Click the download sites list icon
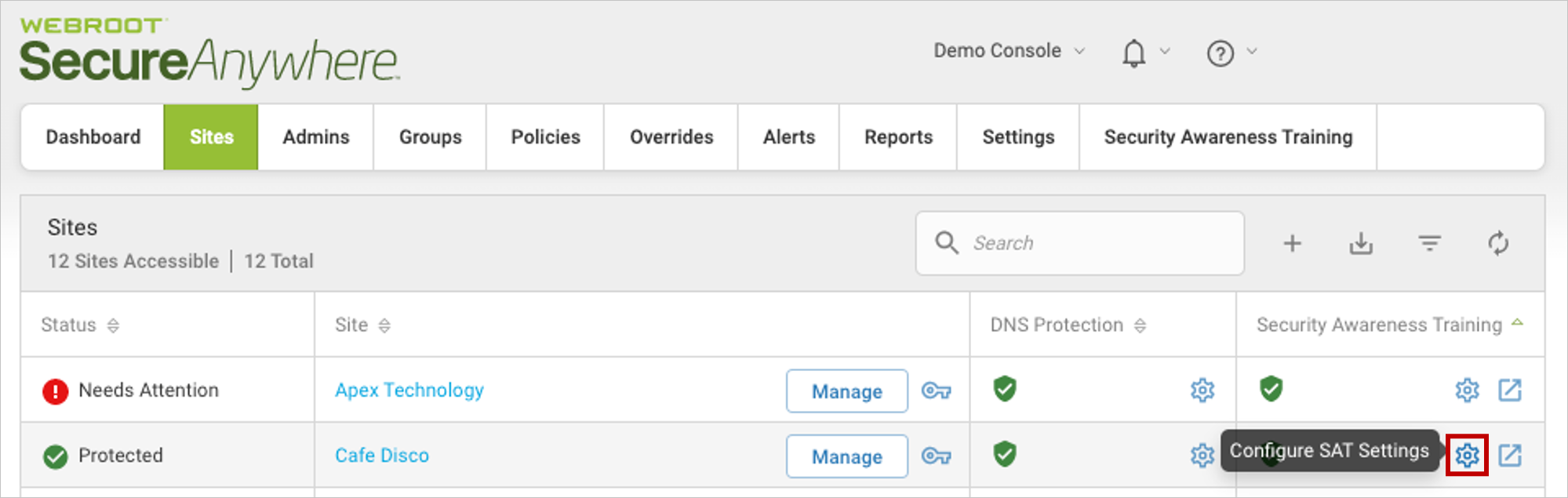Image resolution: width=1568 pixels, height=498 pixels. pos(1361,243)
